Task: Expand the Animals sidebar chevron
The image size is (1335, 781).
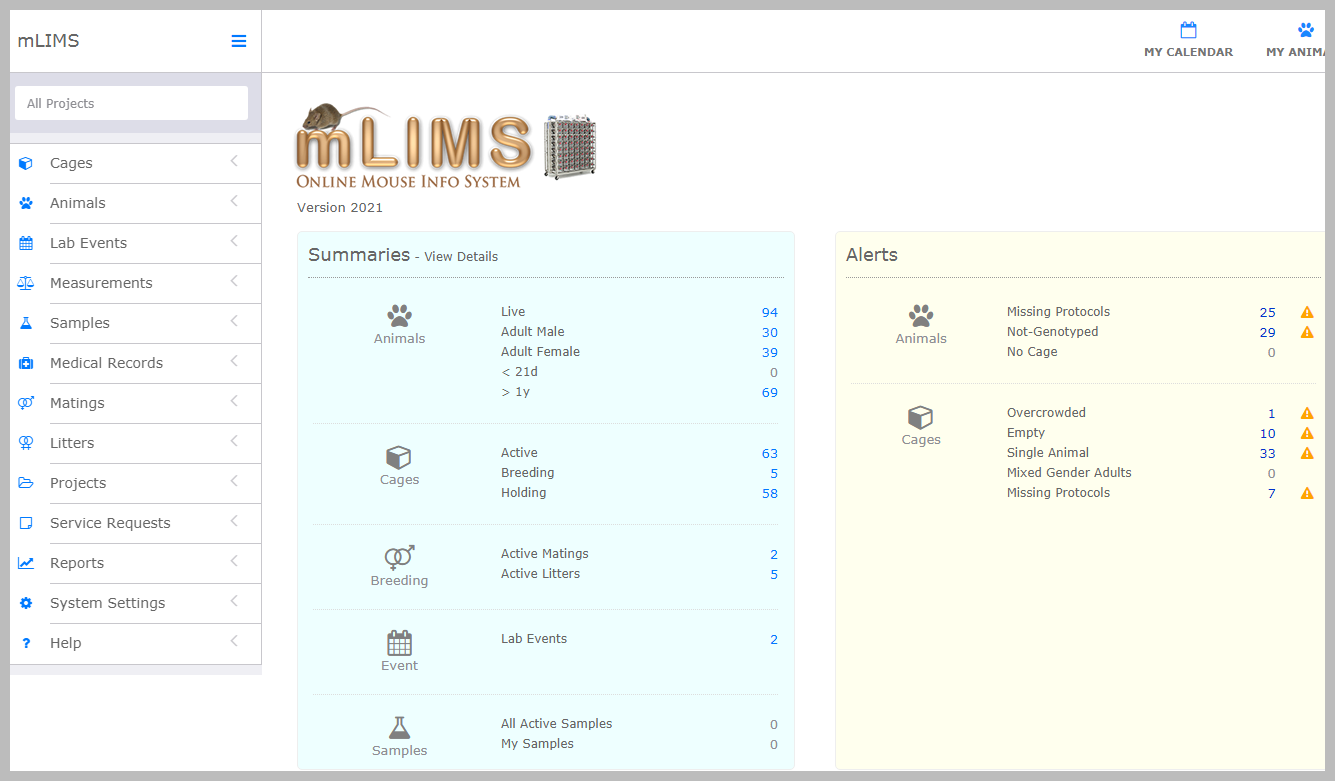Action: [x=234, y=201]
